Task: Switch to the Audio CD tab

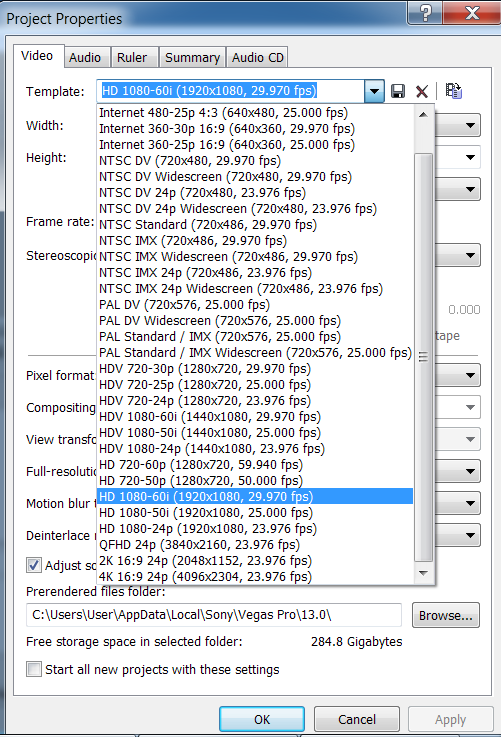Action: pos(258,57)
